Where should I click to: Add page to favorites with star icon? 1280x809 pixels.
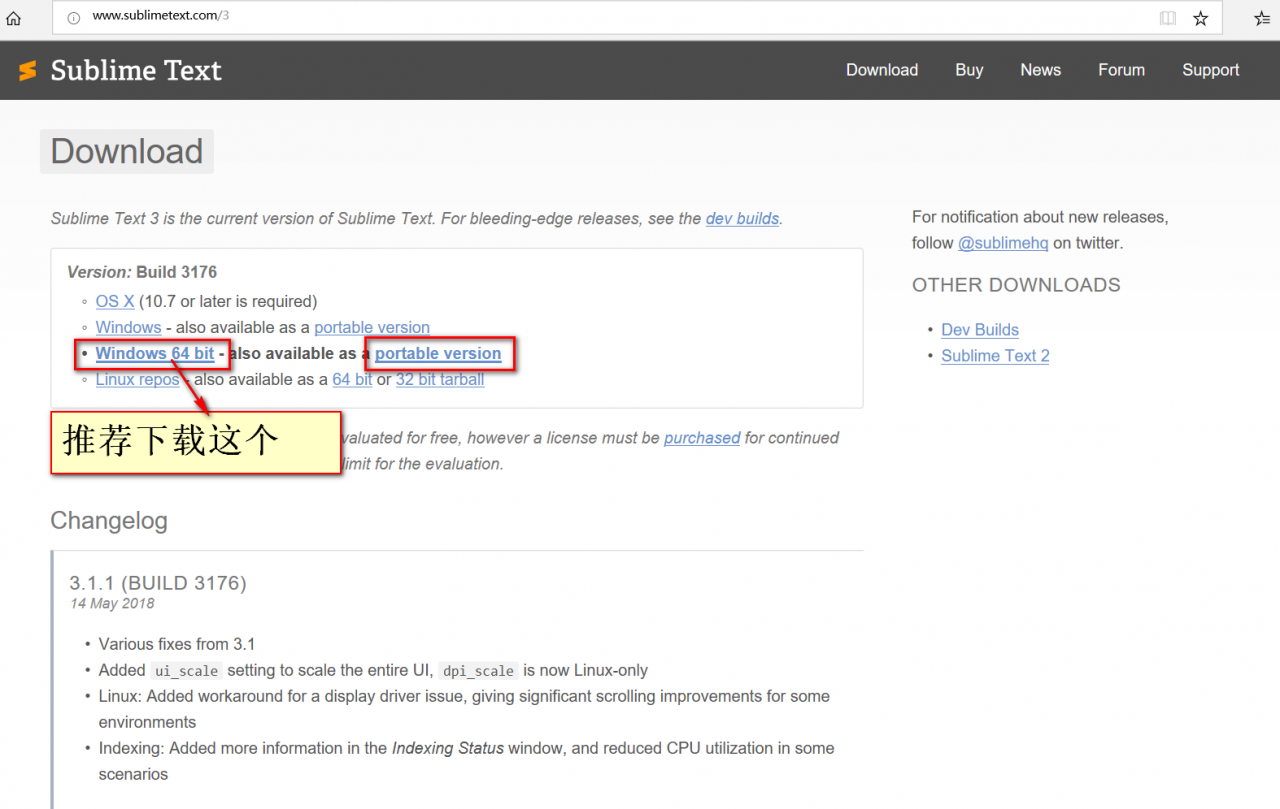pyautogui.click(x=1201, y=18)
